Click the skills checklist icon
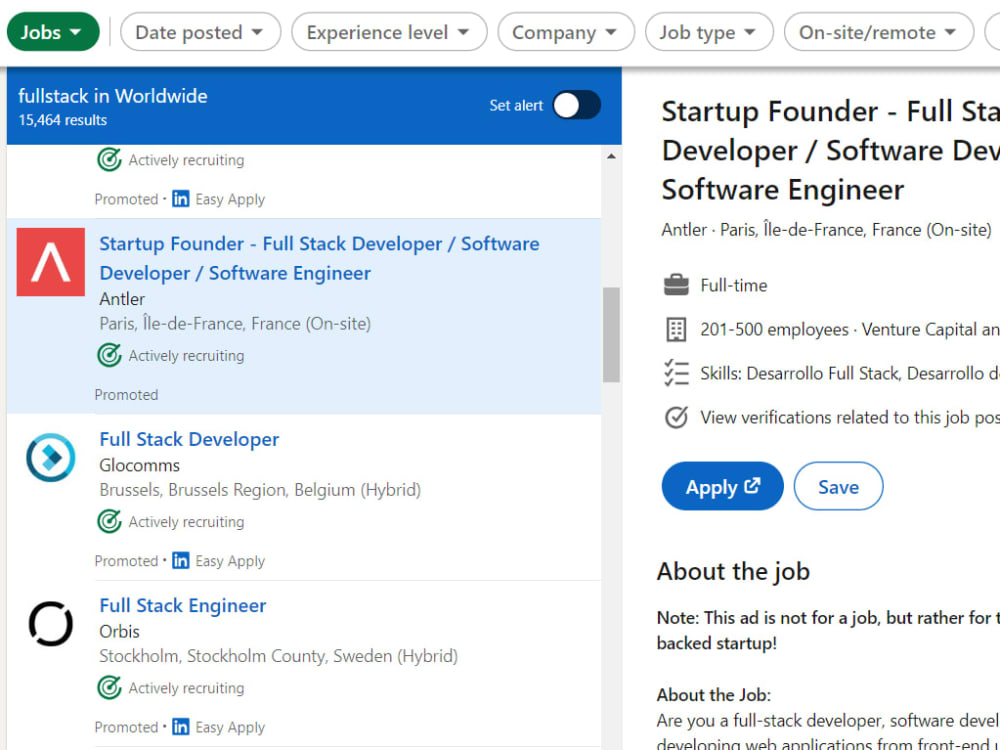This screenshot has width=1000, height=750. tap(676, 373)
